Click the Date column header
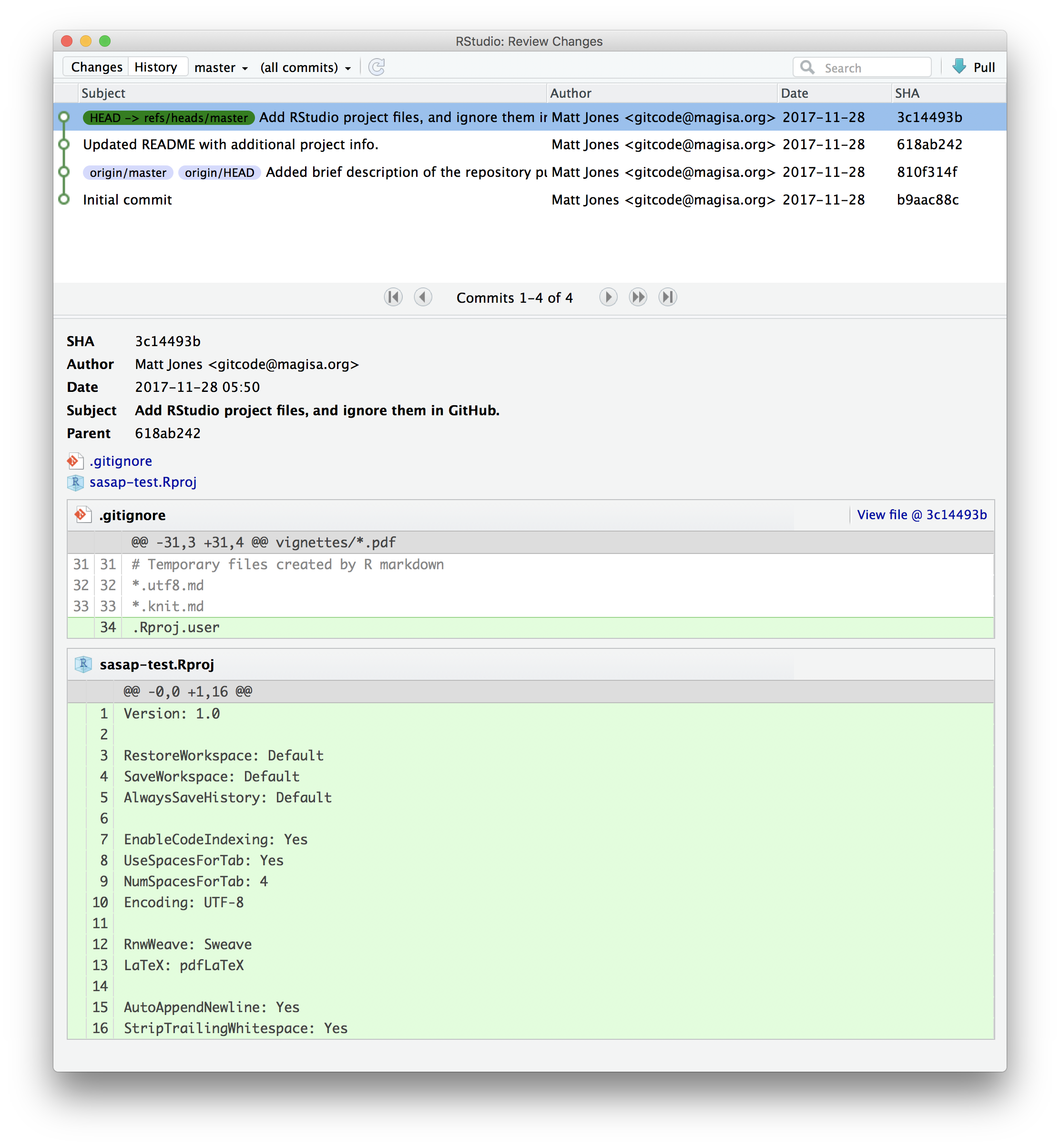Screen dimensions: 1060x1148 coord(835,93)
